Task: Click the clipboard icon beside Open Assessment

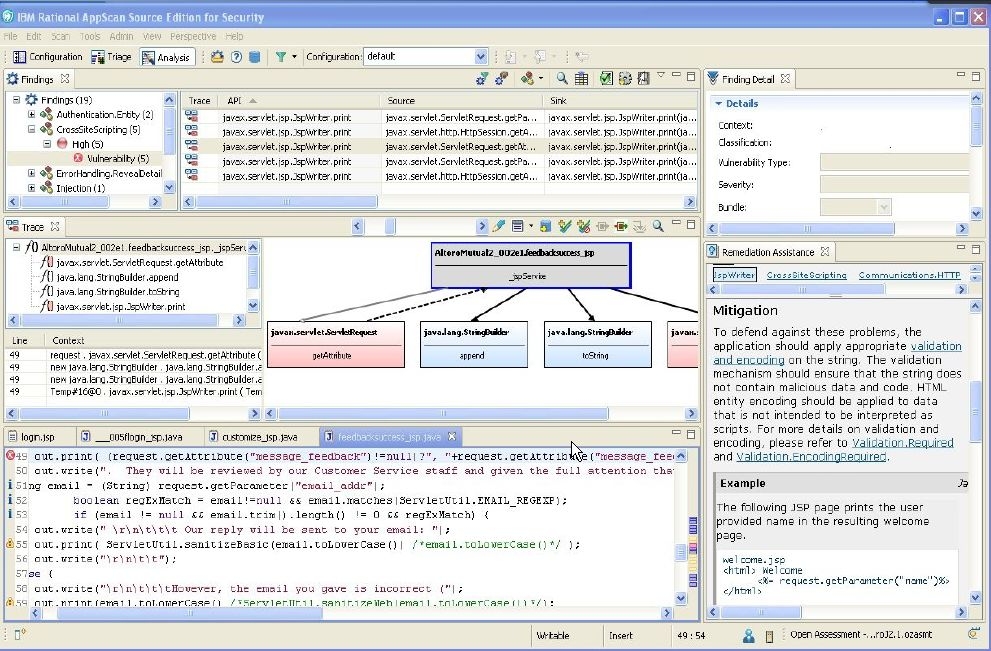Action: (769, 635)
